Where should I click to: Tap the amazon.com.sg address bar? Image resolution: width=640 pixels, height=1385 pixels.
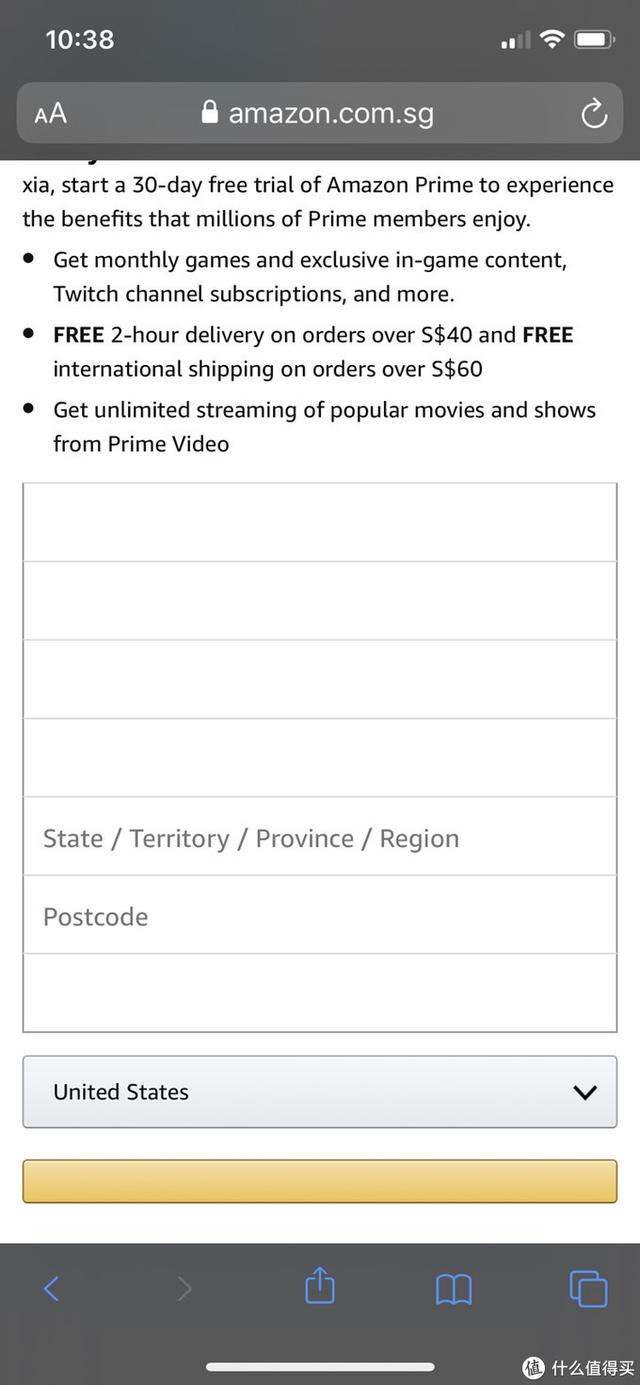coord(320,114)
